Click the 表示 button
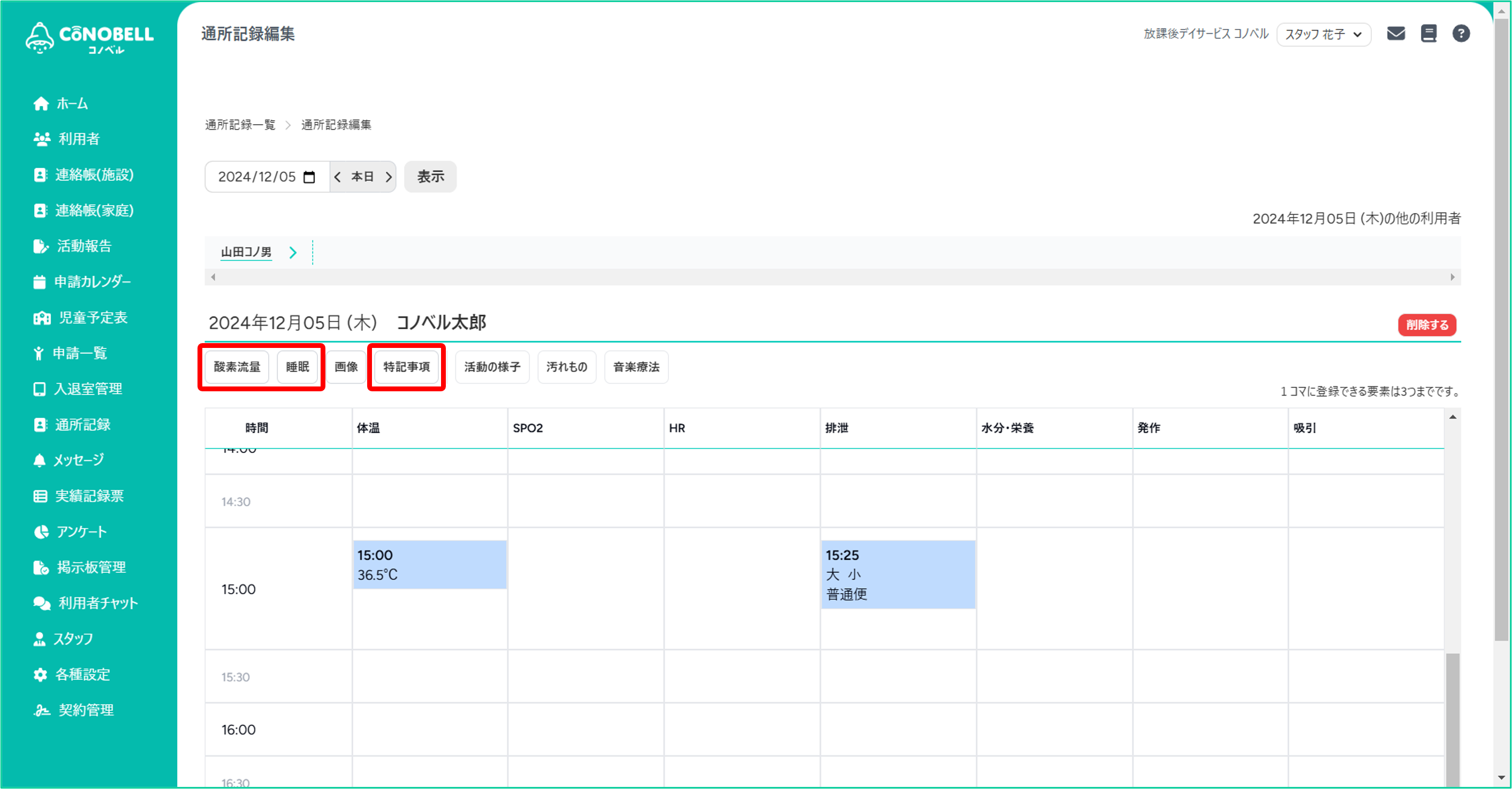Image resolution: width=1512 pixels, height=789 pixels. 430,177
